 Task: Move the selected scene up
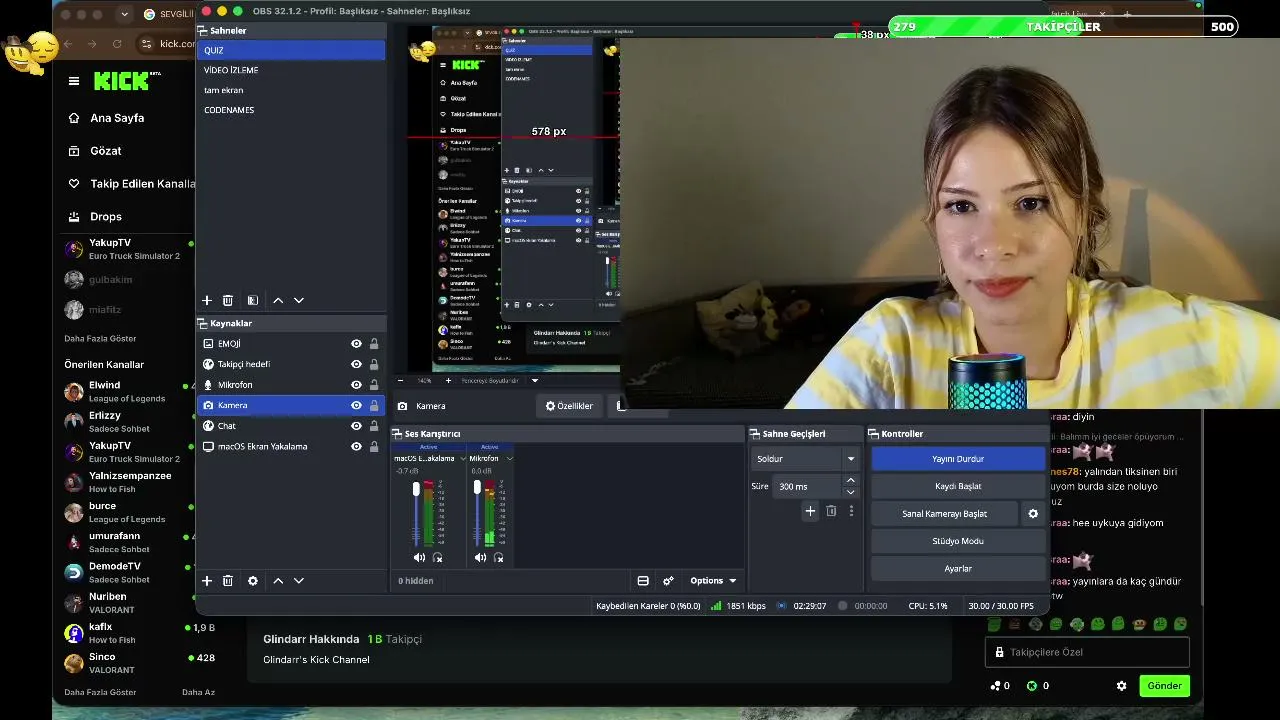pos(278,300)
